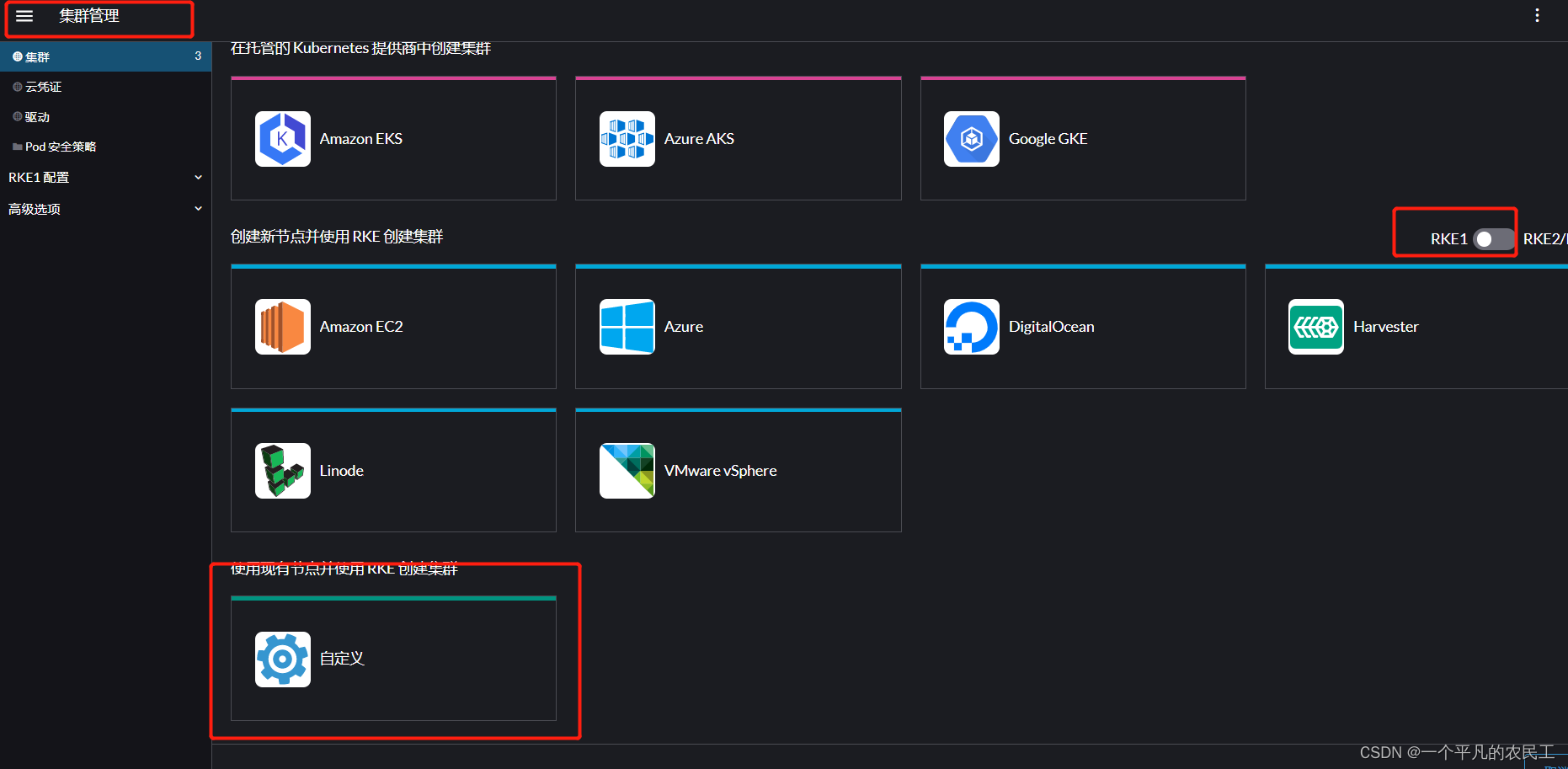Click the Amazon EKS logo icon
Viewport: 1568px width, 769px height.
(283, 139)
